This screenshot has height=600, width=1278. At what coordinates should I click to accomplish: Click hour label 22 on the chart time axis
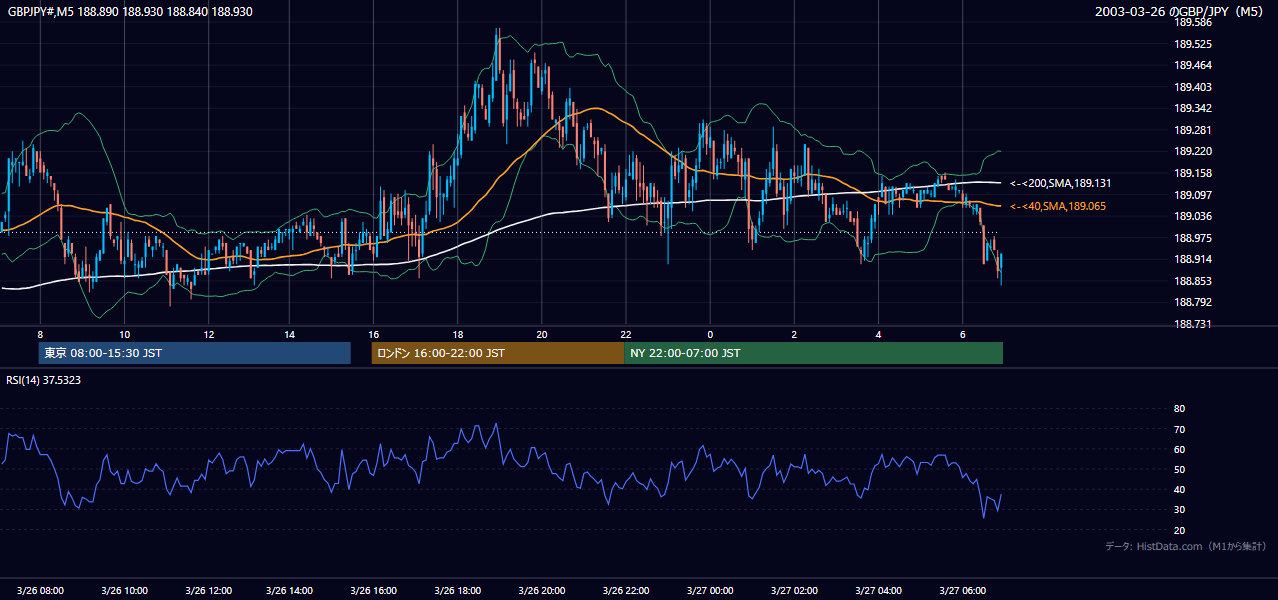coord(625,334)
